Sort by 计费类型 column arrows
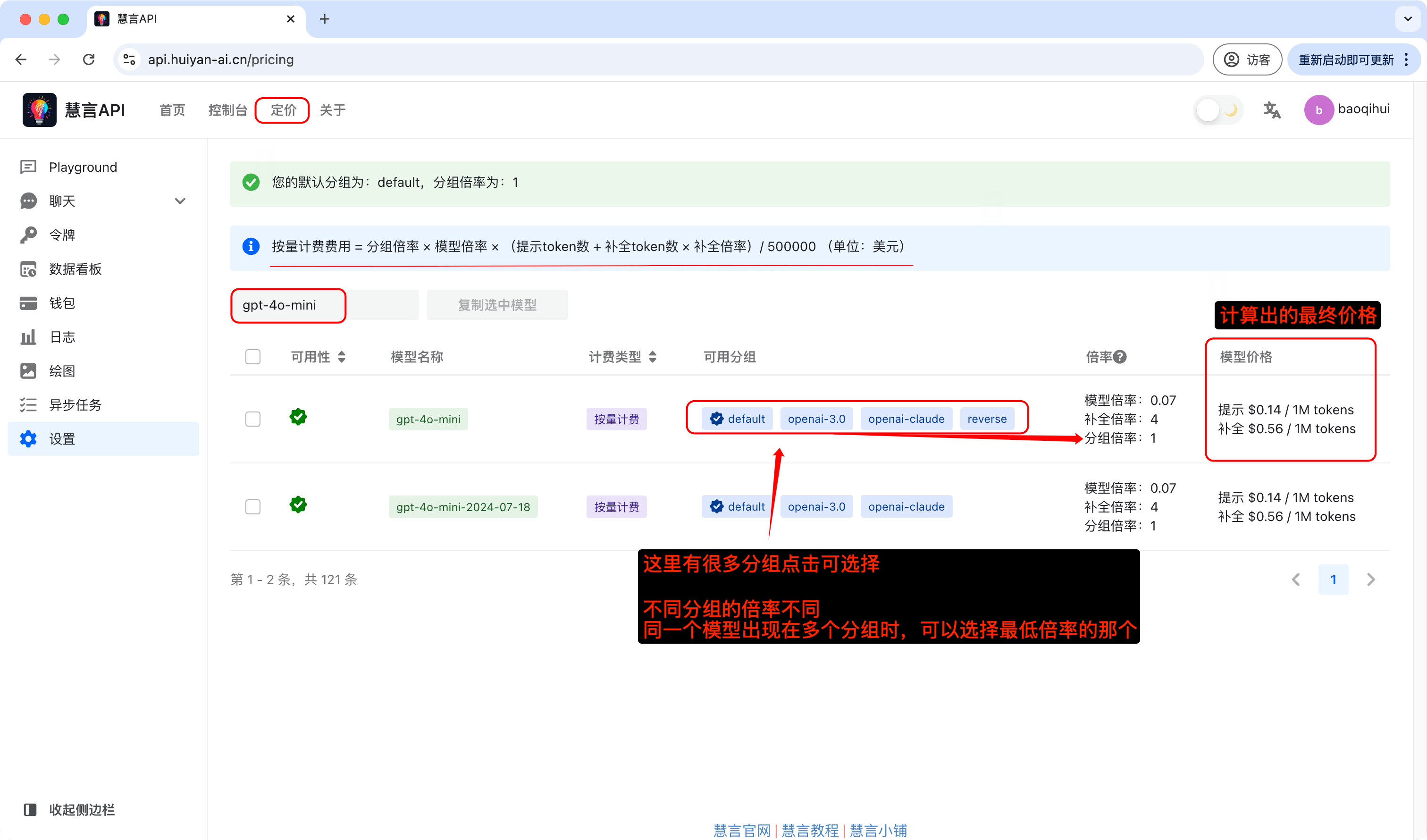The image size is (1427, 840). click(653, 357)
